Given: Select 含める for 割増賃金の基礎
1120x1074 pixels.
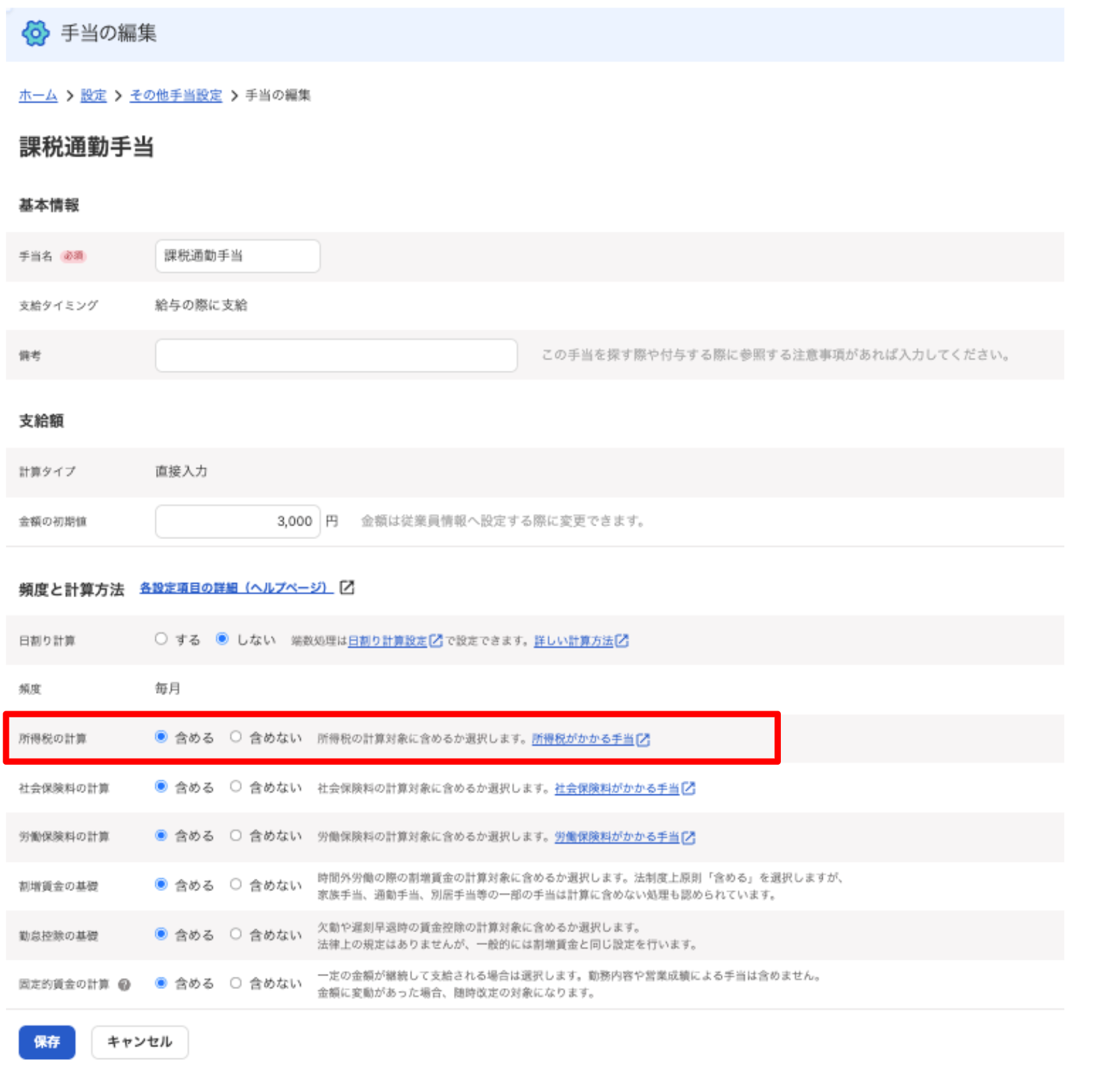Looking at the screenshot, I should point(161,884).
